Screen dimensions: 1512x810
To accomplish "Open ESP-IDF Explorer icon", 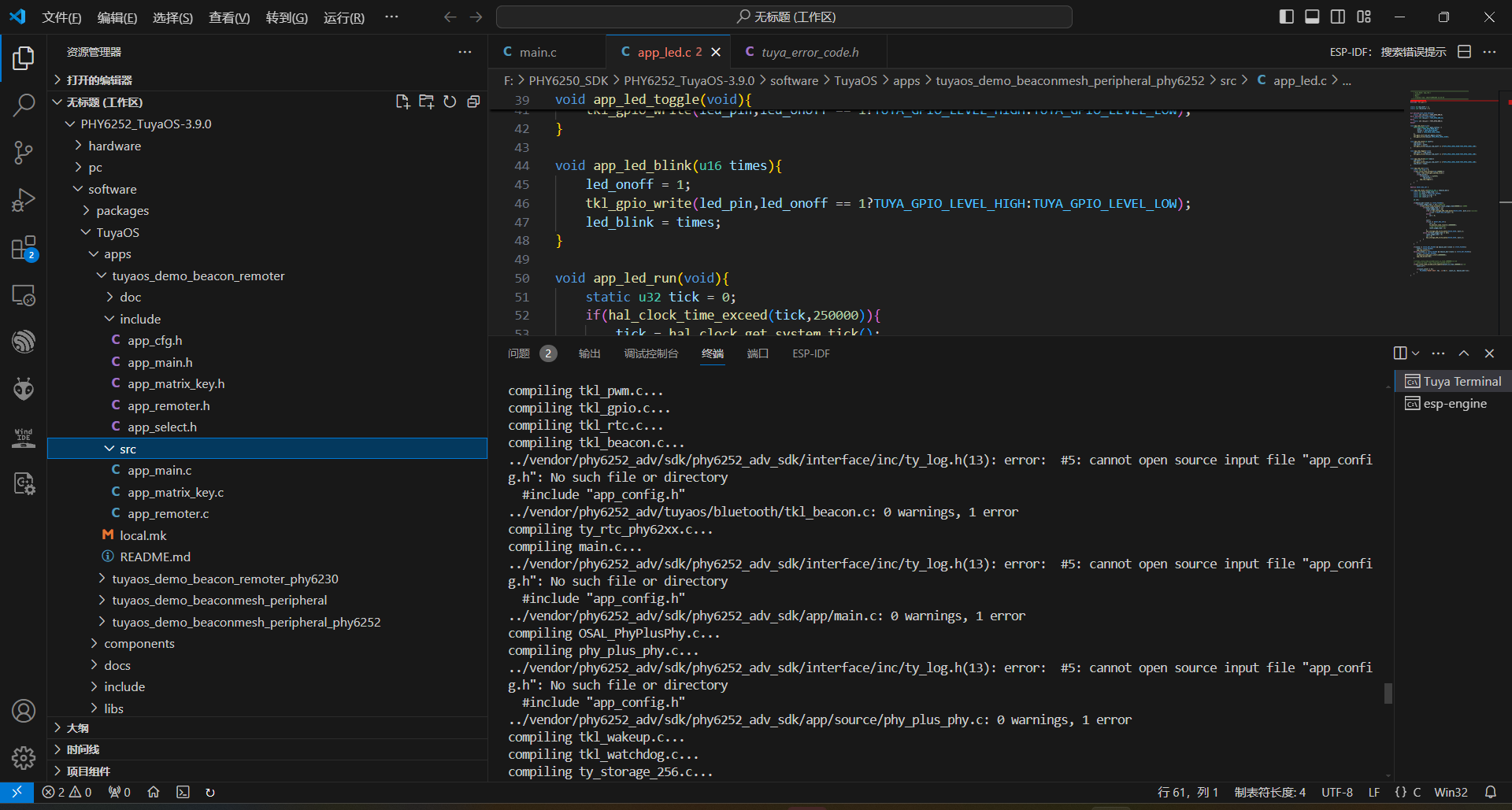I will 24,342.
